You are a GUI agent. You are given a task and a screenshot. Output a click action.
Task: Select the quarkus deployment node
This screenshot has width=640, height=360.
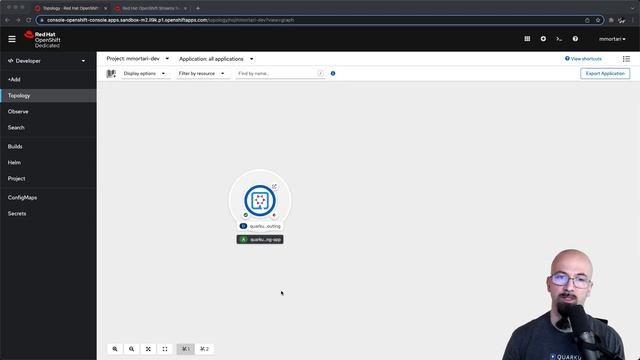[x=260, y=200]
